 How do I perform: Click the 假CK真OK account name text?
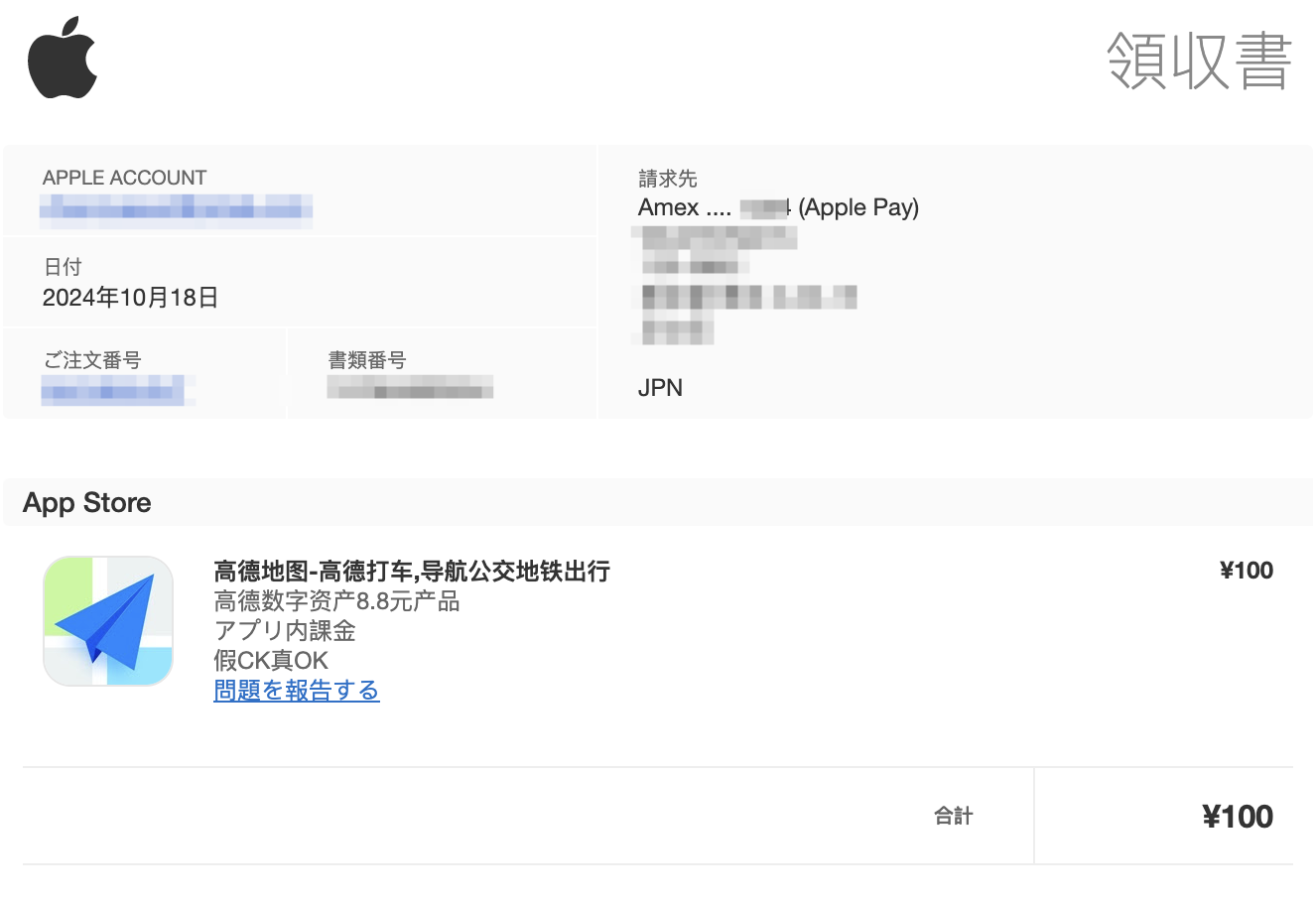pyautogui.click(x=271, y=661)
